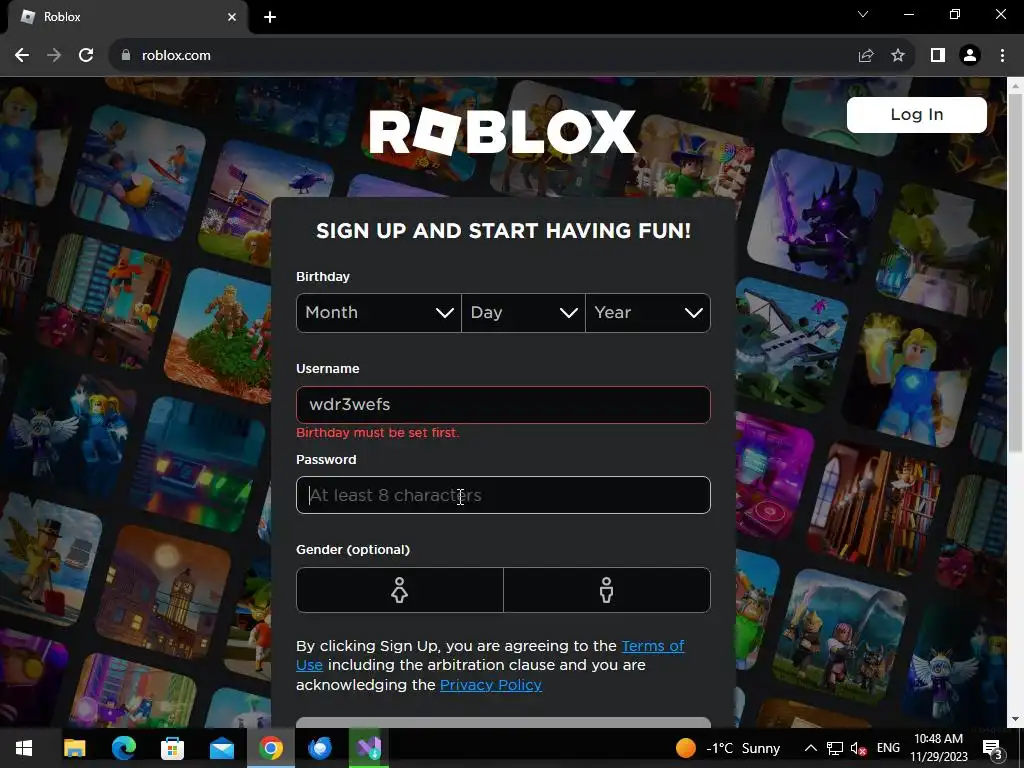This screenshot has height=768, width=1024.
Task: Open network settings tray icon
Action: pyautogui.click(x=835, y=748)
